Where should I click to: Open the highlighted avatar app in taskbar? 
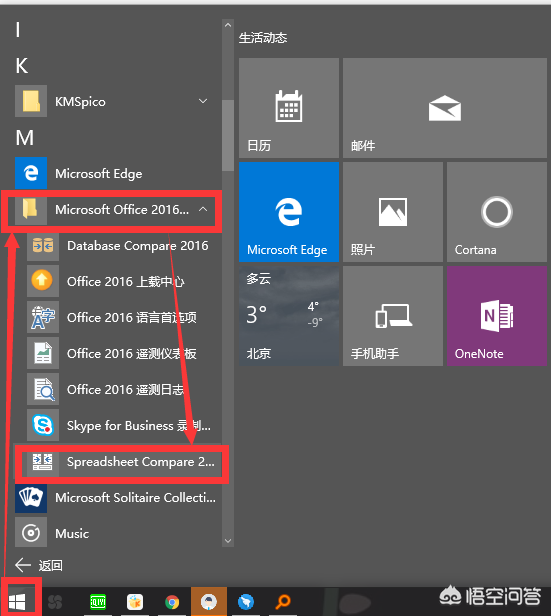tap(209, 601)
